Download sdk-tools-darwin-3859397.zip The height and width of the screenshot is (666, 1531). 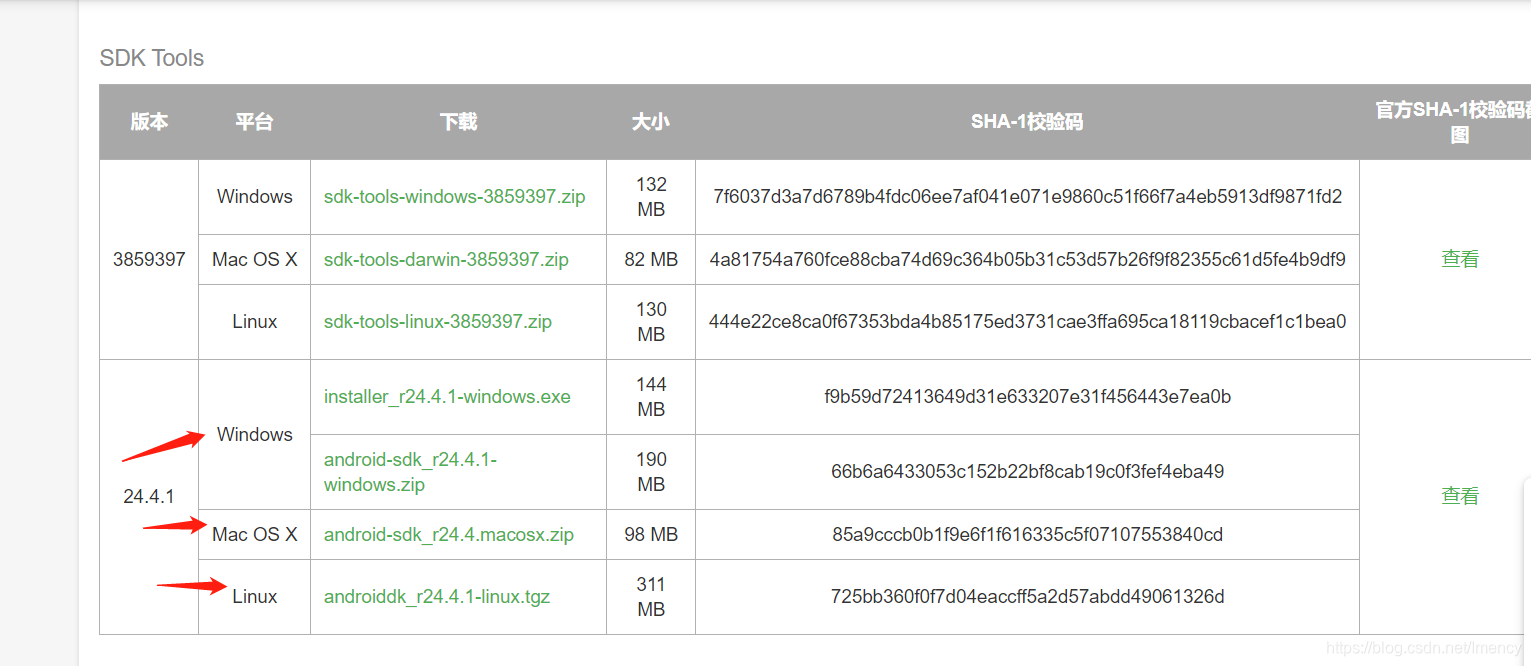pos(446,260)
